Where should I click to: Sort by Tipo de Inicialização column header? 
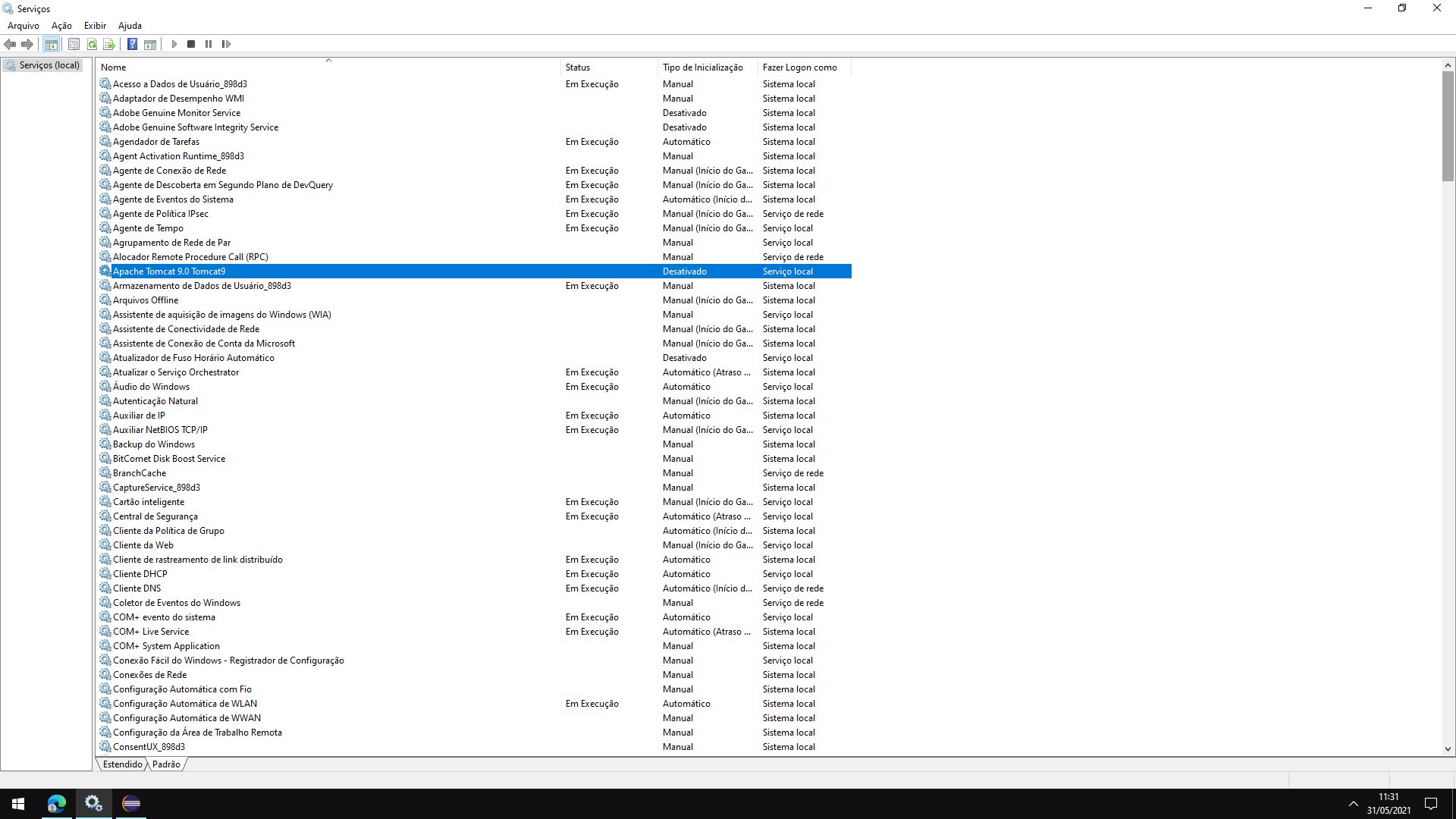click(708, 67)
